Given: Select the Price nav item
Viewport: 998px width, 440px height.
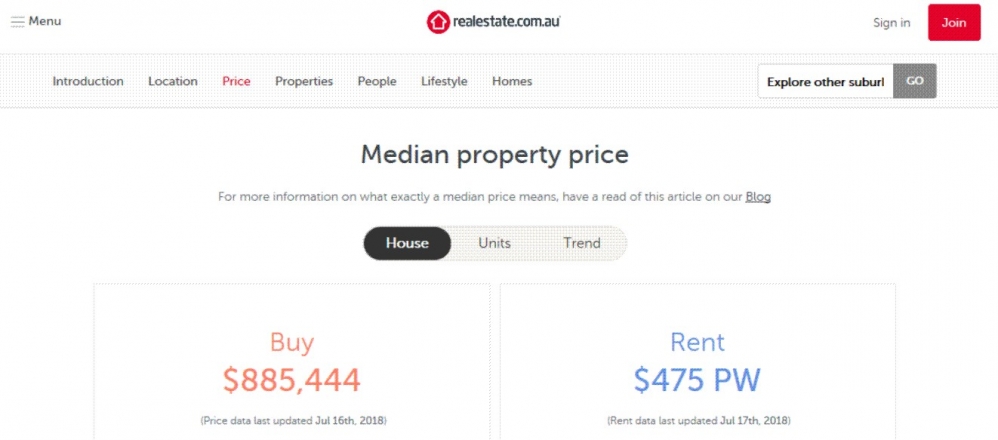Looking at the screenshot, I should (236, 82).
